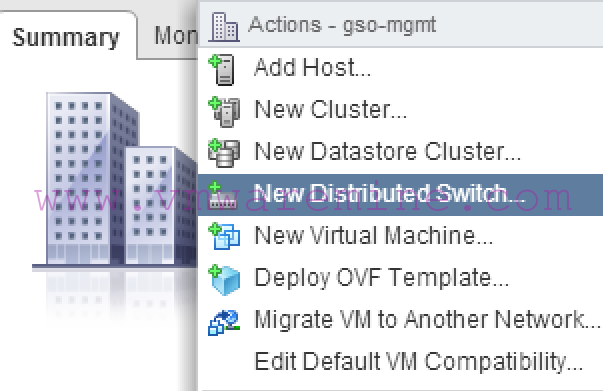Click the Deploy OVF Template cube icon
The height and width of the screenshot is (391, 603).
[x=224, y=279]
